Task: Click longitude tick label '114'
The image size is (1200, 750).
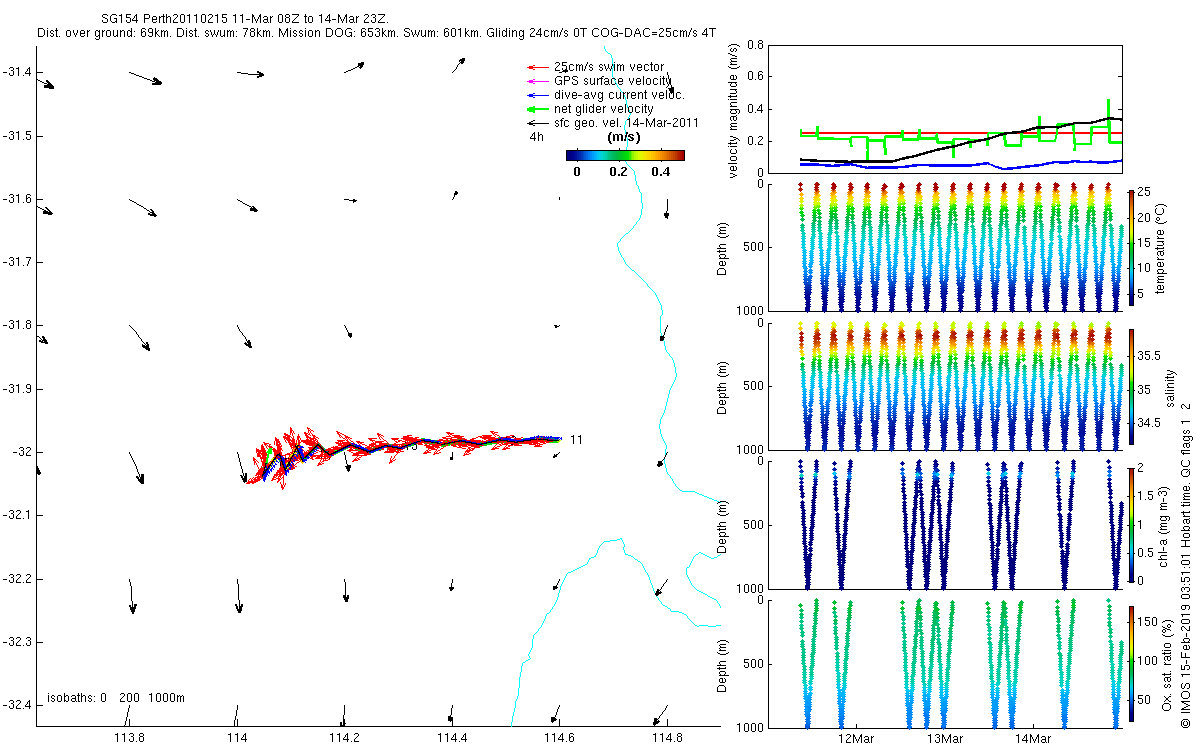Action: (237, 739)
